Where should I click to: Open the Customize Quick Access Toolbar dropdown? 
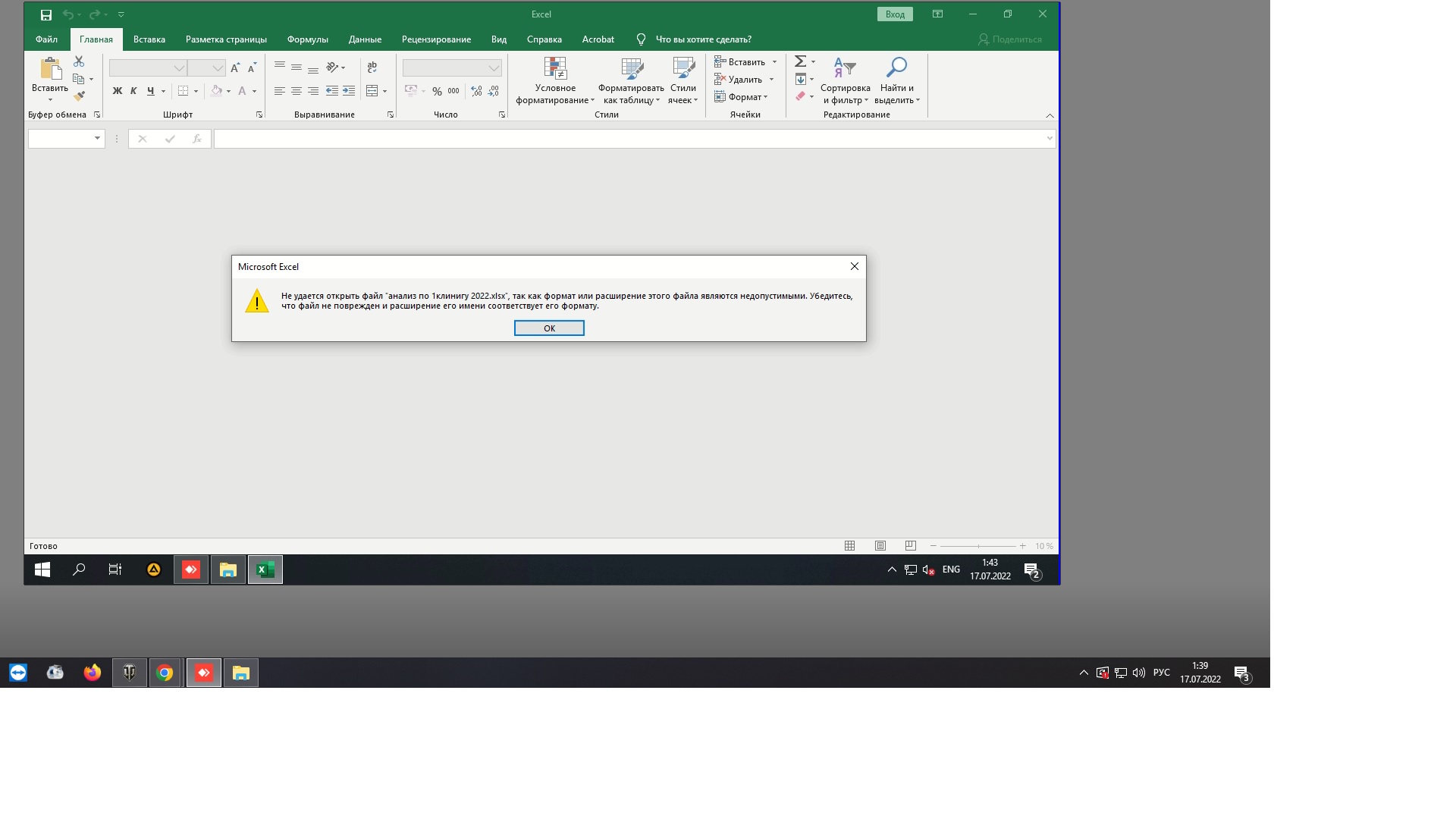pyautogui.click(x=121, y=14)
